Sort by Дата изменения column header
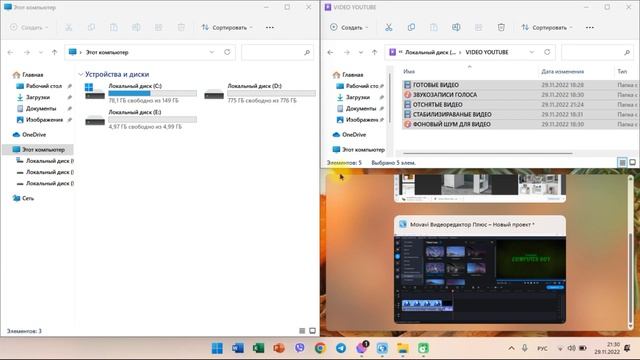Viewport: 640px width, 360px height. pos(562,71)
